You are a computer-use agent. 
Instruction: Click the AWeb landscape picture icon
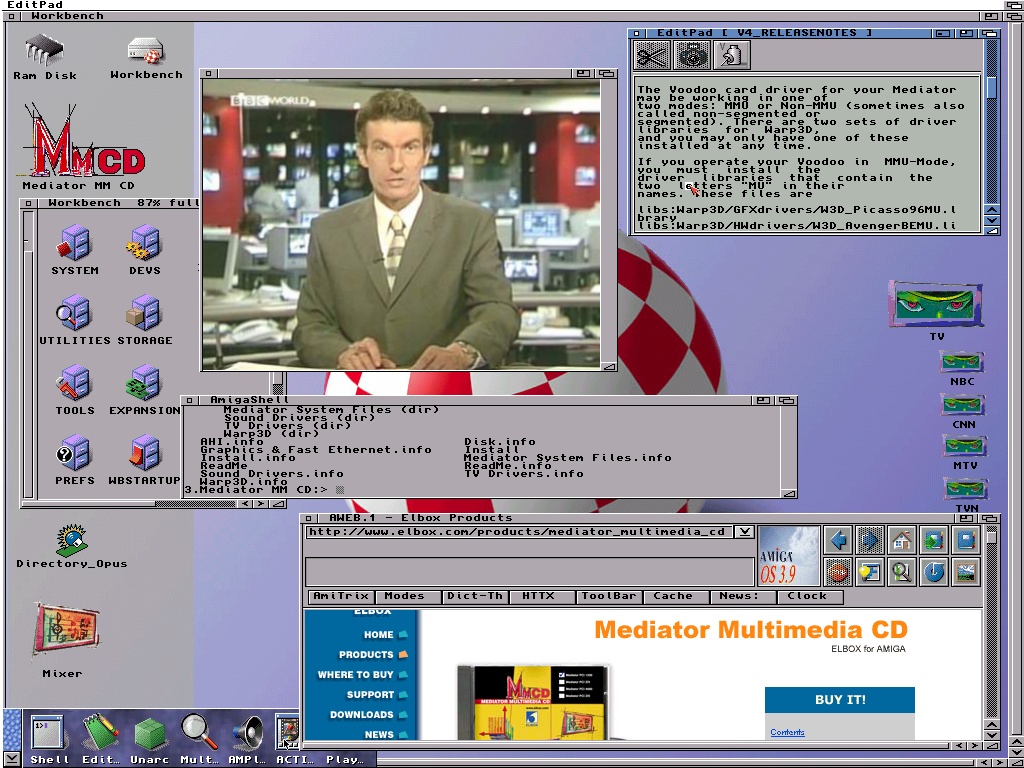[x=966, y=572]
